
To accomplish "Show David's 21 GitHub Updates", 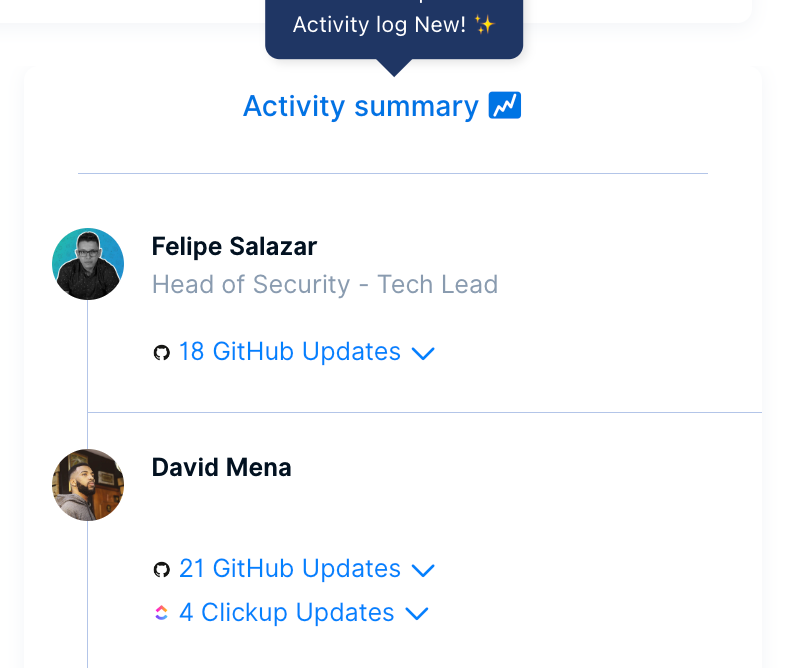I will click(x=290, y=569).
